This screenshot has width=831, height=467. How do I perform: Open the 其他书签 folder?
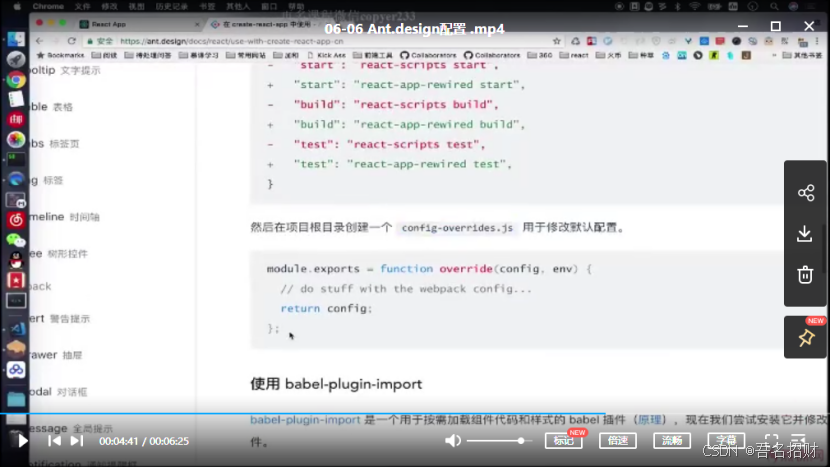click(802, 55)
